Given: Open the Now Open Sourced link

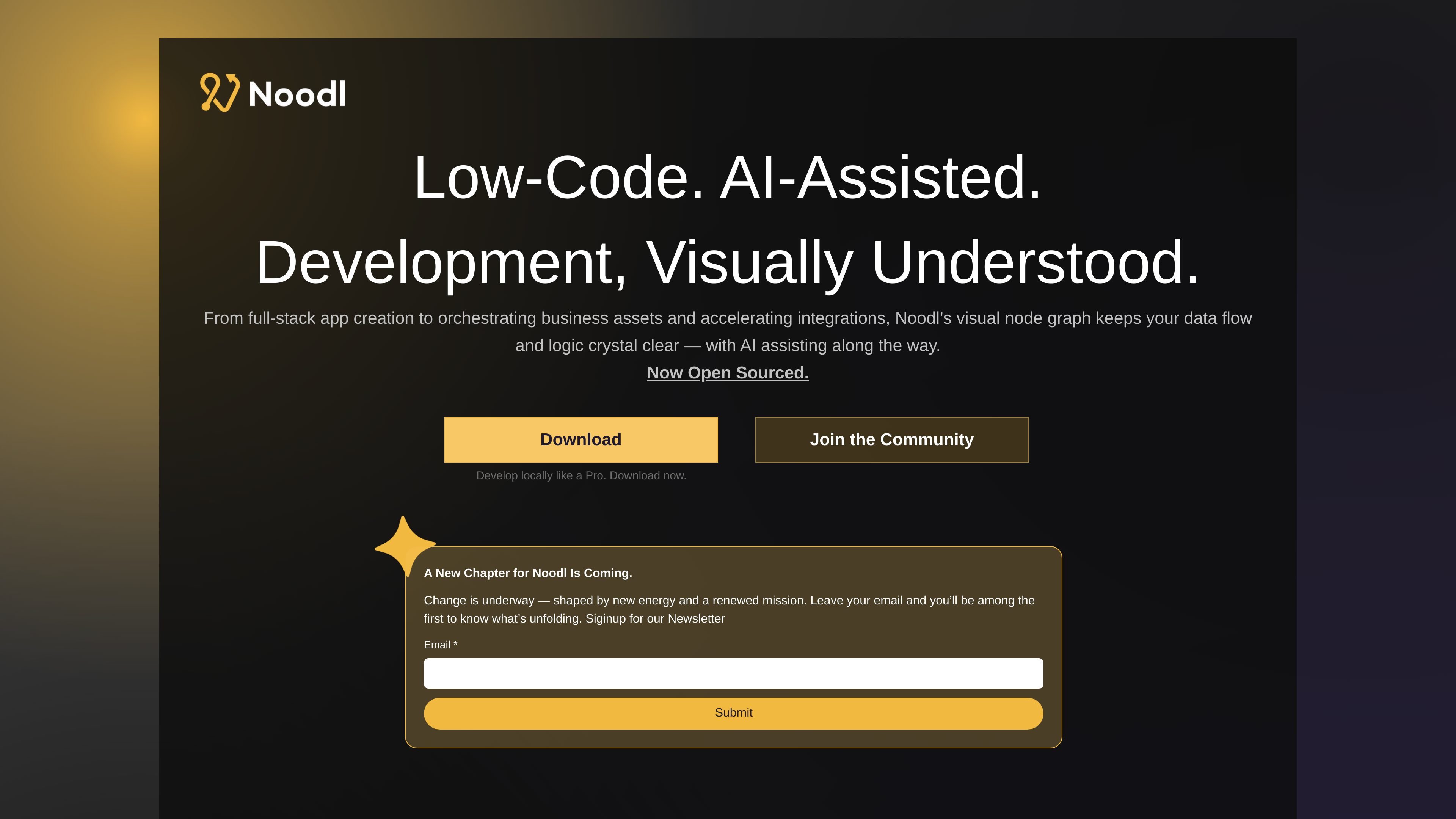Looking at the screenshot, I should coord(728,373).
